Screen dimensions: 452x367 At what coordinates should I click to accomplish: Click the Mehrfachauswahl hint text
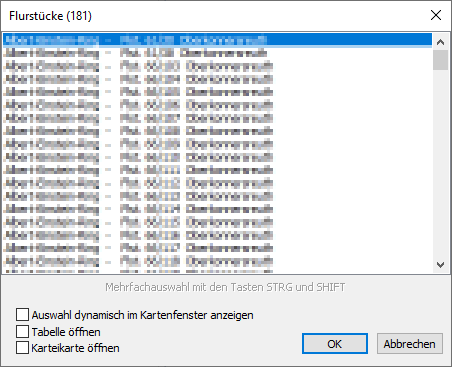[225, 287]
